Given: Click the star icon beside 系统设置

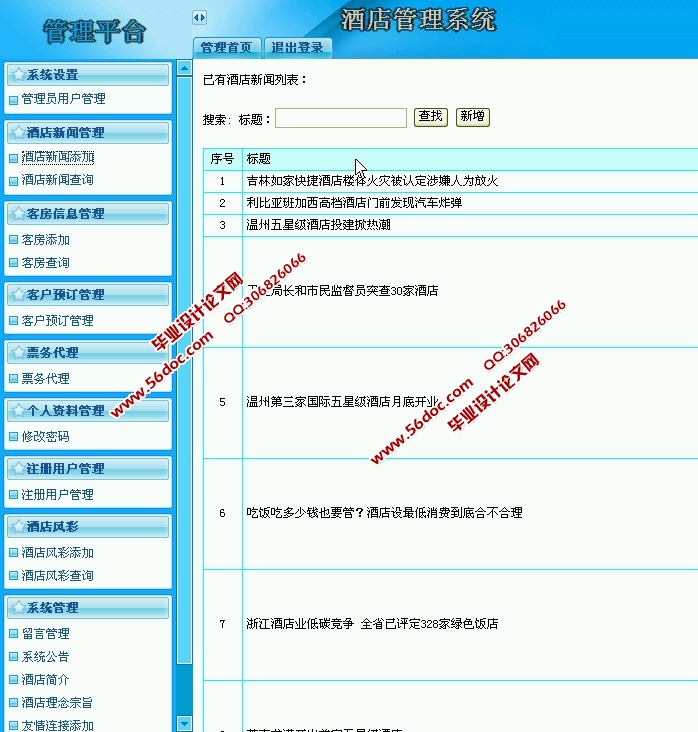Looking at the screenshot, I should tap(16, 75).
